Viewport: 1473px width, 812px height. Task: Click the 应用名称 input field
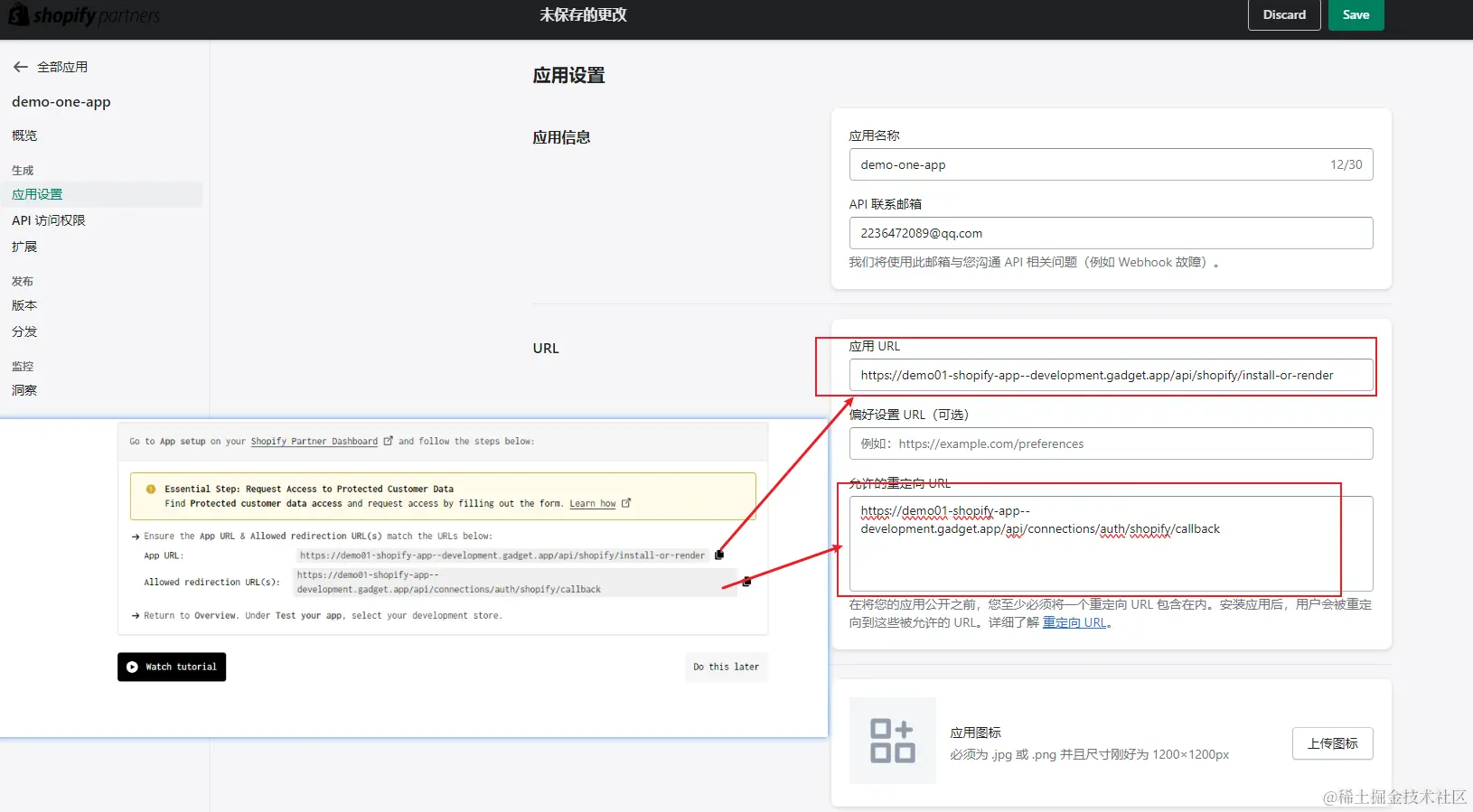(1111, 164)
